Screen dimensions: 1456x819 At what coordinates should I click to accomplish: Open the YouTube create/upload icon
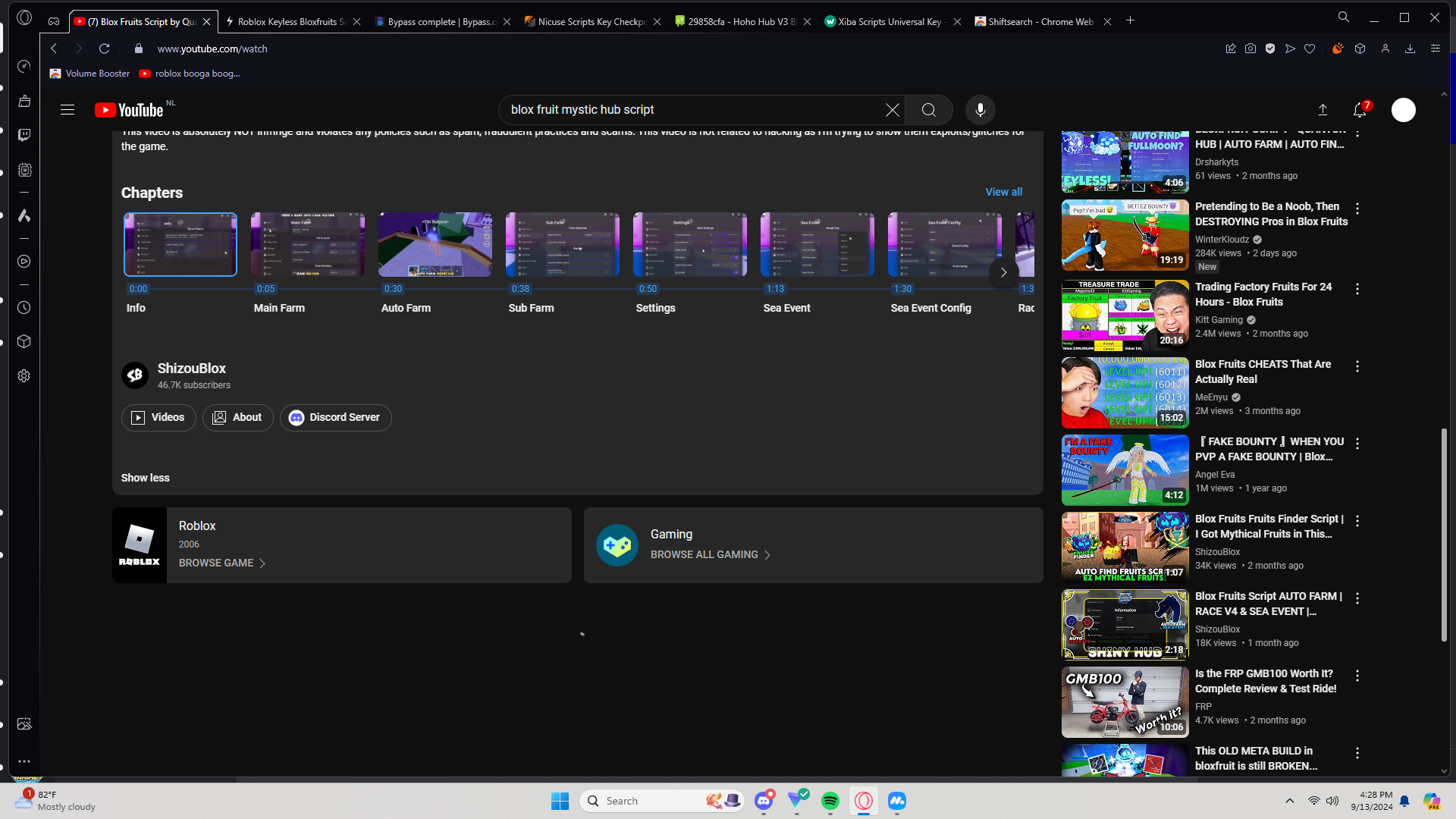coord(1323,110)
